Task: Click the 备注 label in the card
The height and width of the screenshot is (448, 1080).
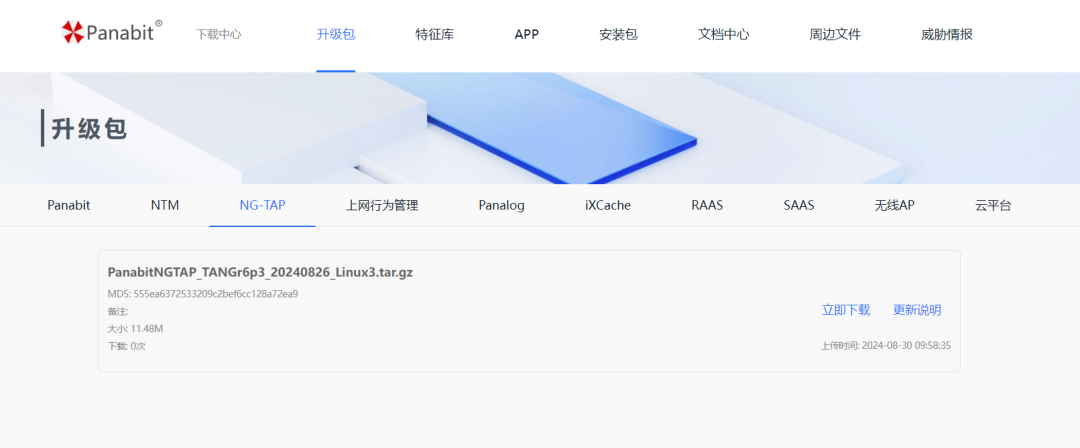Action: click(x=118, y=312)
